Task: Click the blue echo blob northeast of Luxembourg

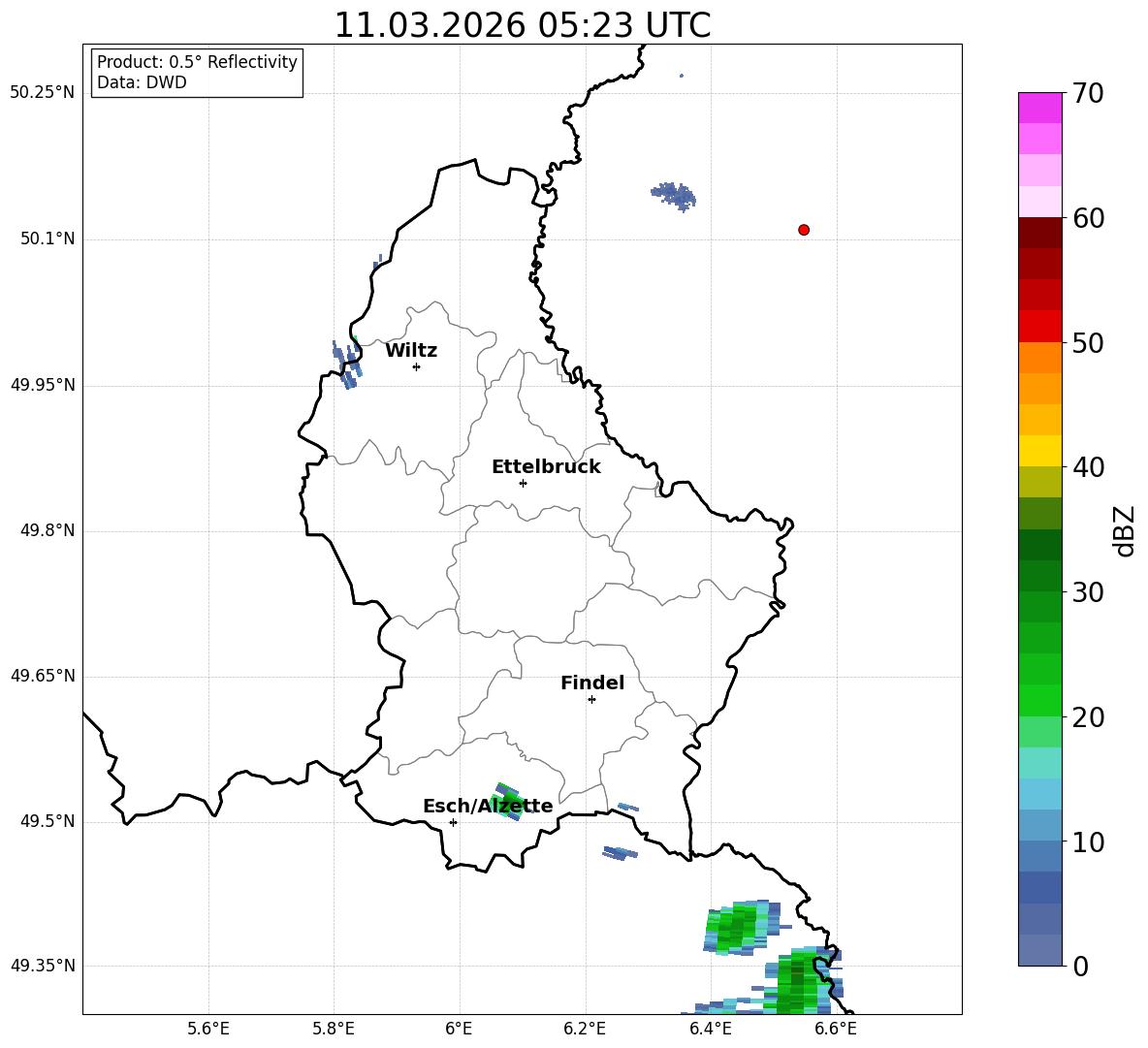Action: [x=674, y=196]
